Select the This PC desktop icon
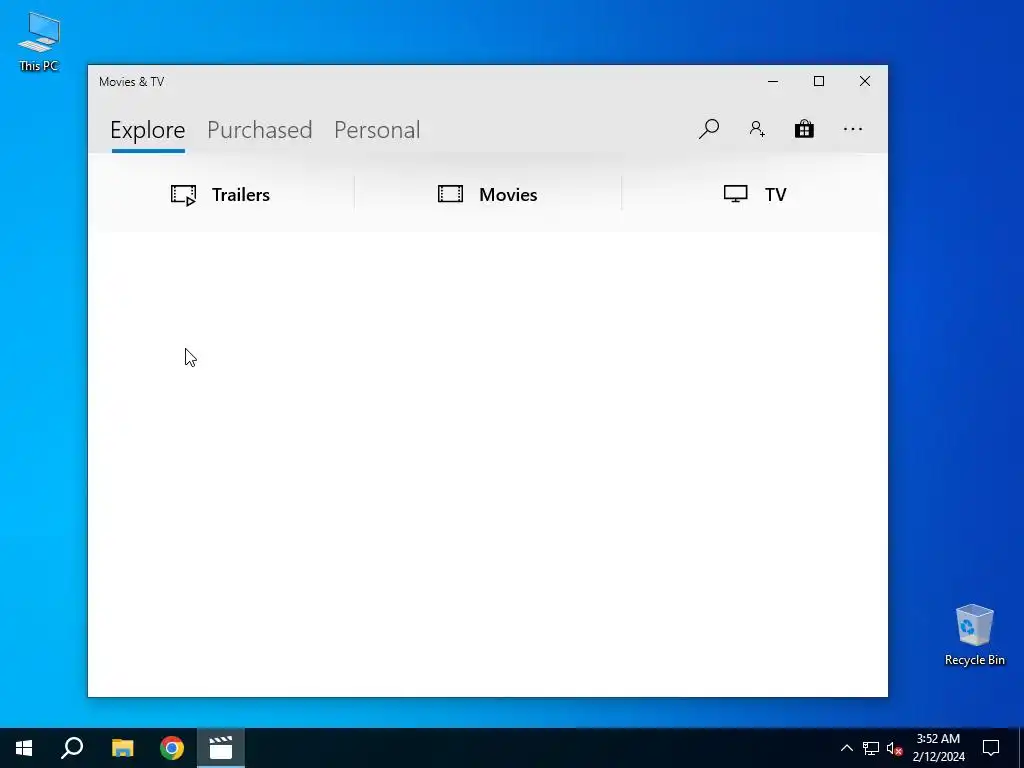 39,41
